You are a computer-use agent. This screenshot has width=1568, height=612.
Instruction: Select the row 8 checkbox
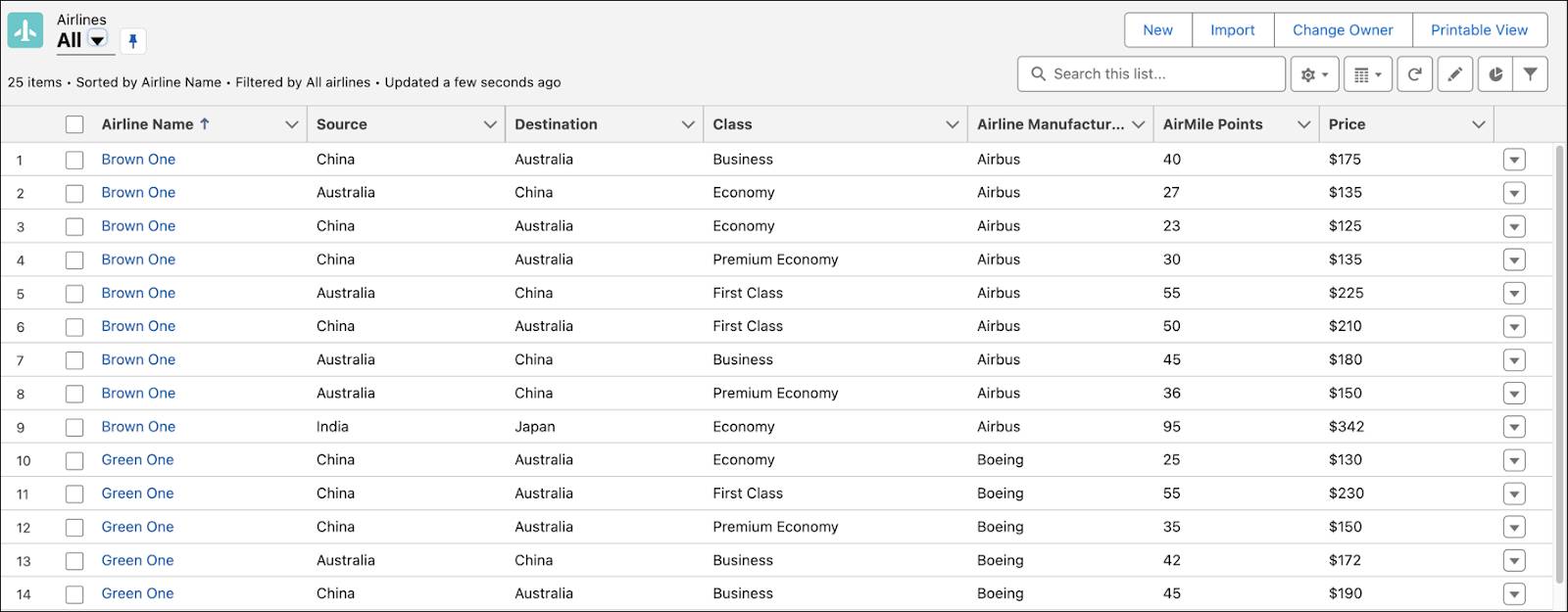[74, 394]
